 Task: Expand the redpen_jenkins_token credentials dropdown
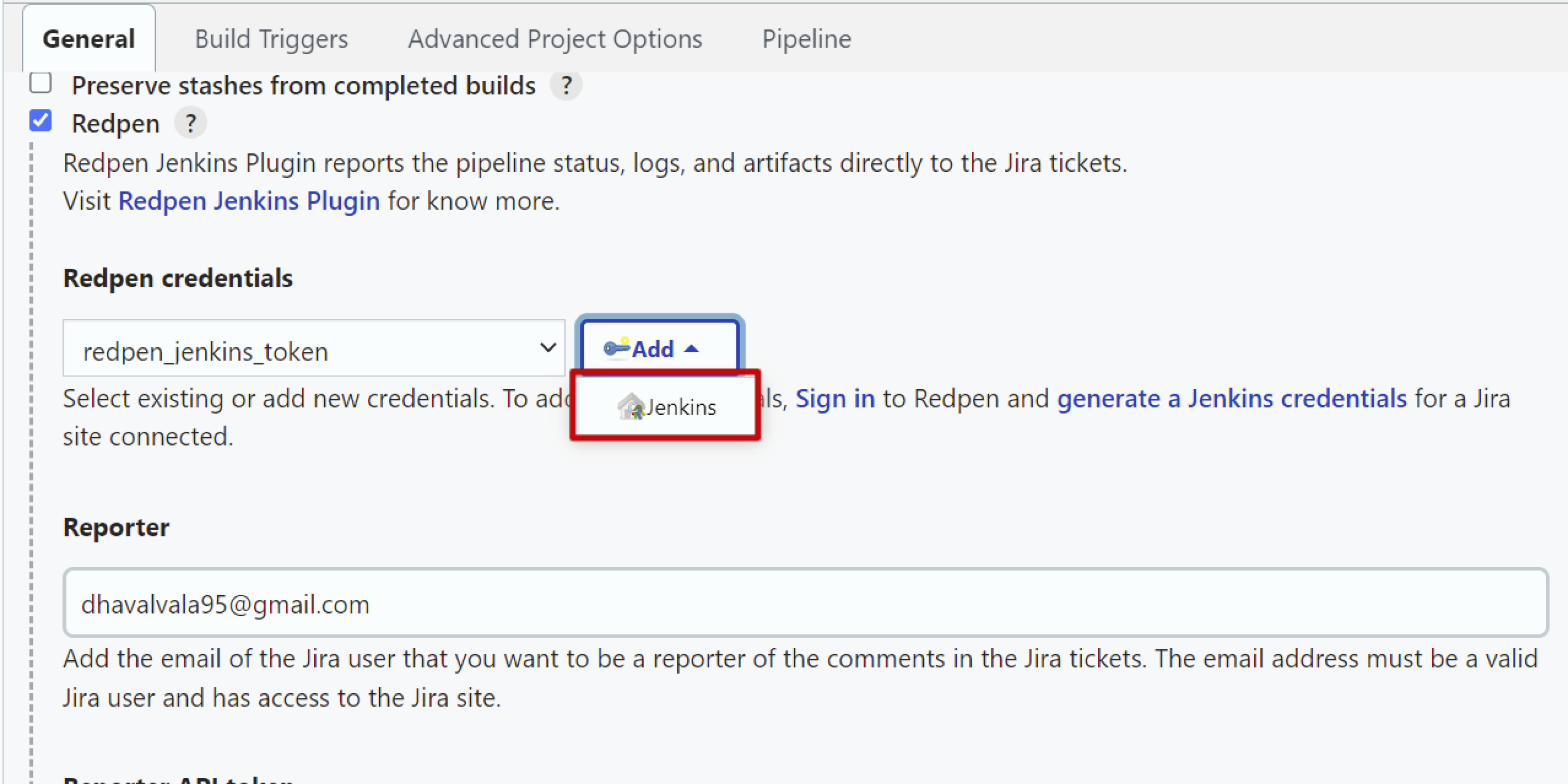(x=314, y=349)
